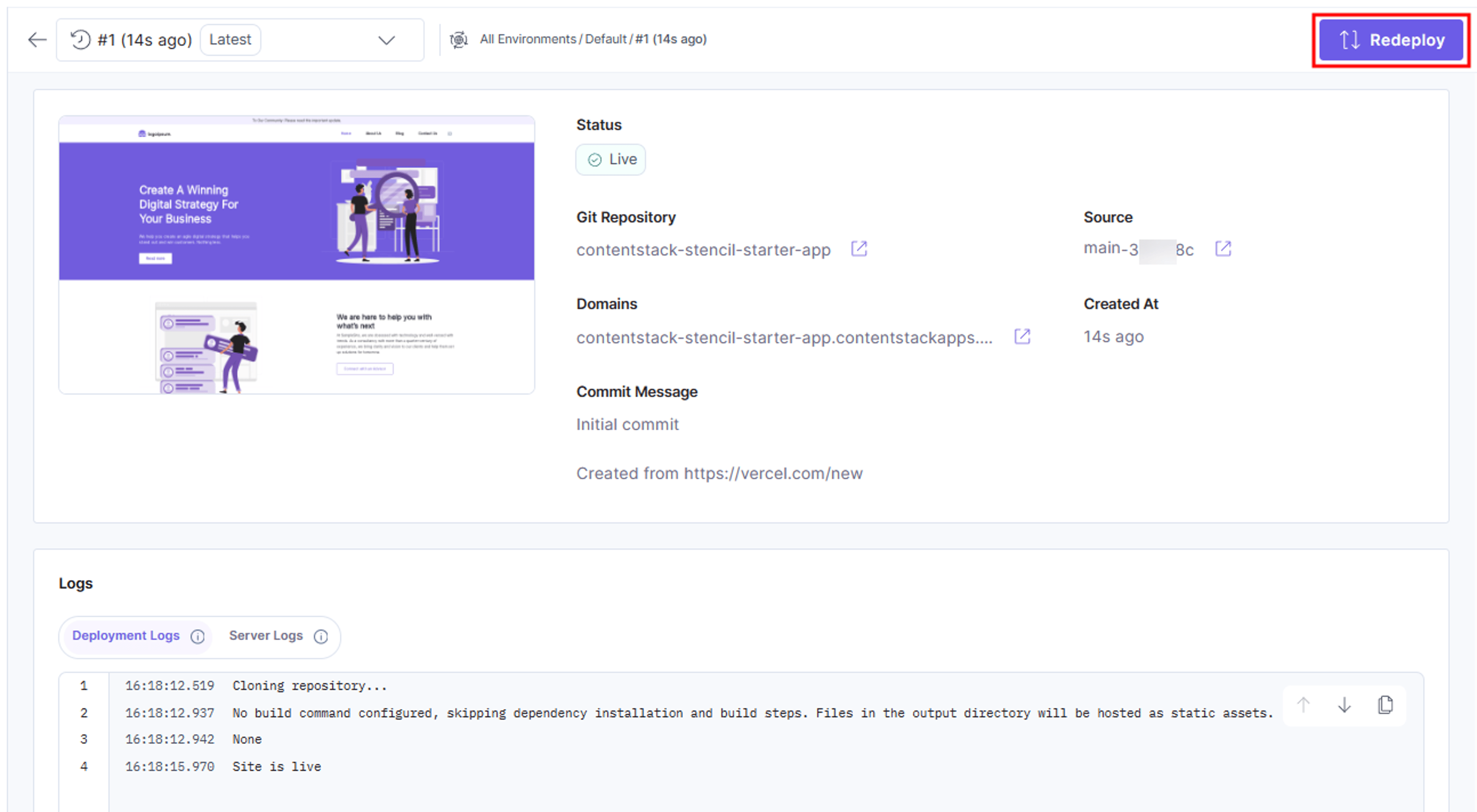Click Deployment Logs info icon
Viewport: 1477px width, 812px height.
[x=197, y=637]
